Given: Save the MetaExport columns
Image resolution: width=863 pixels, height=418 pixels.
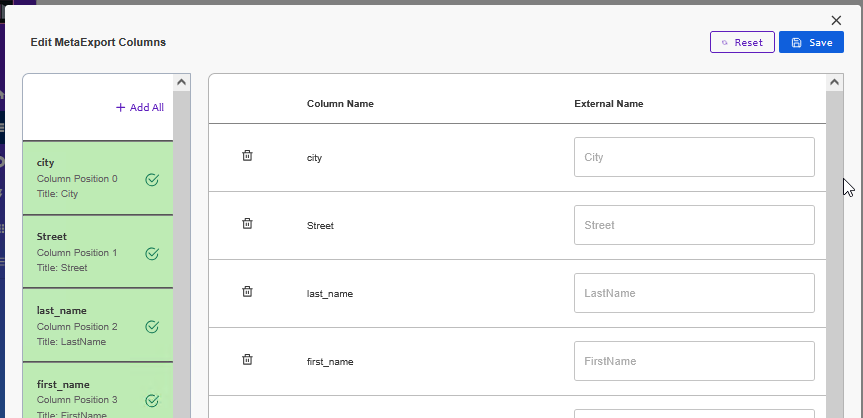Looking at the screenshot, I should [811, 43].
